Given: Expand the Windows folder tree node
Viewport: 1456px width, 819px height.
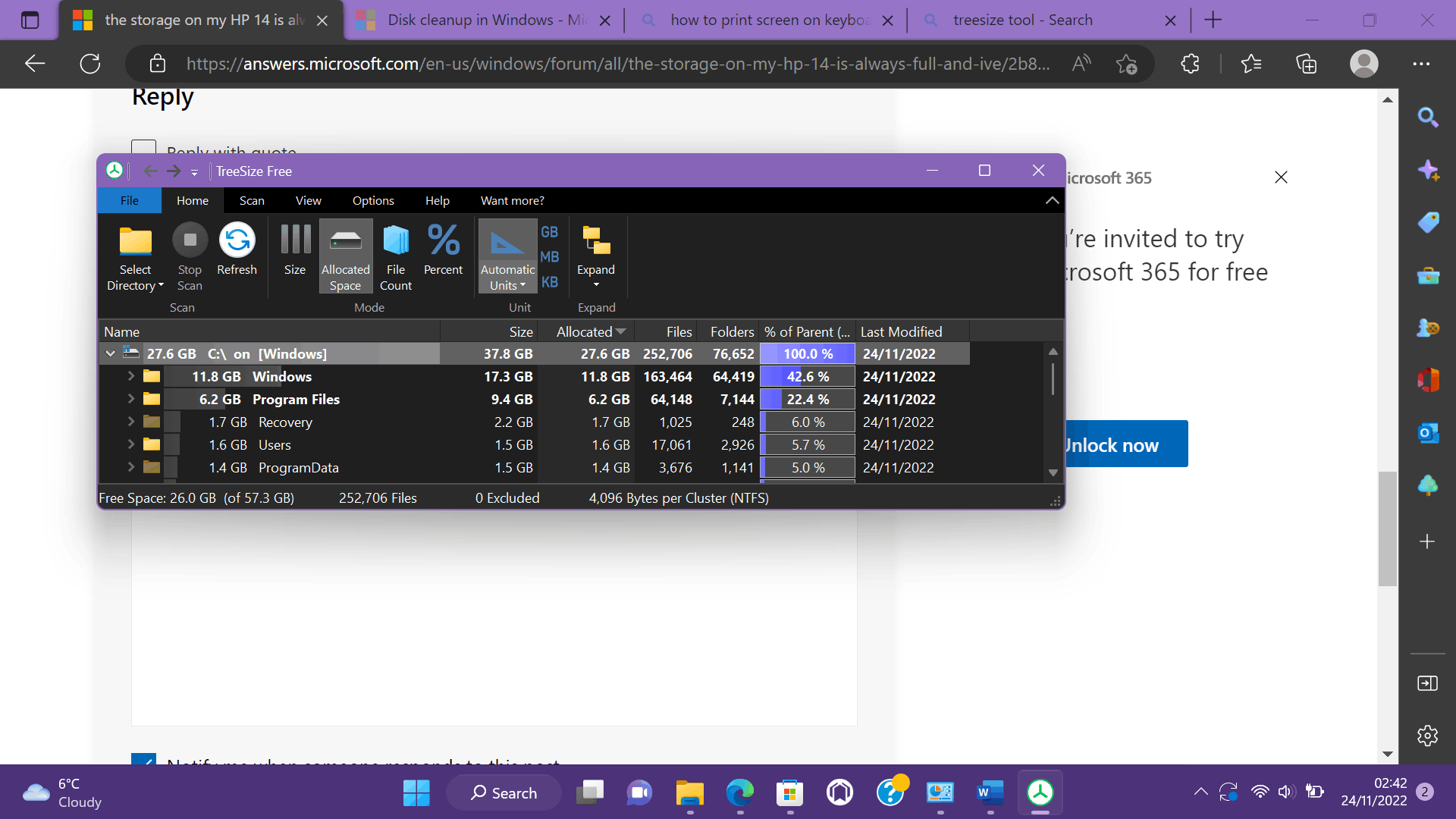Looking at the screenshot, I should pyautogui.click(x=130, y=376).
